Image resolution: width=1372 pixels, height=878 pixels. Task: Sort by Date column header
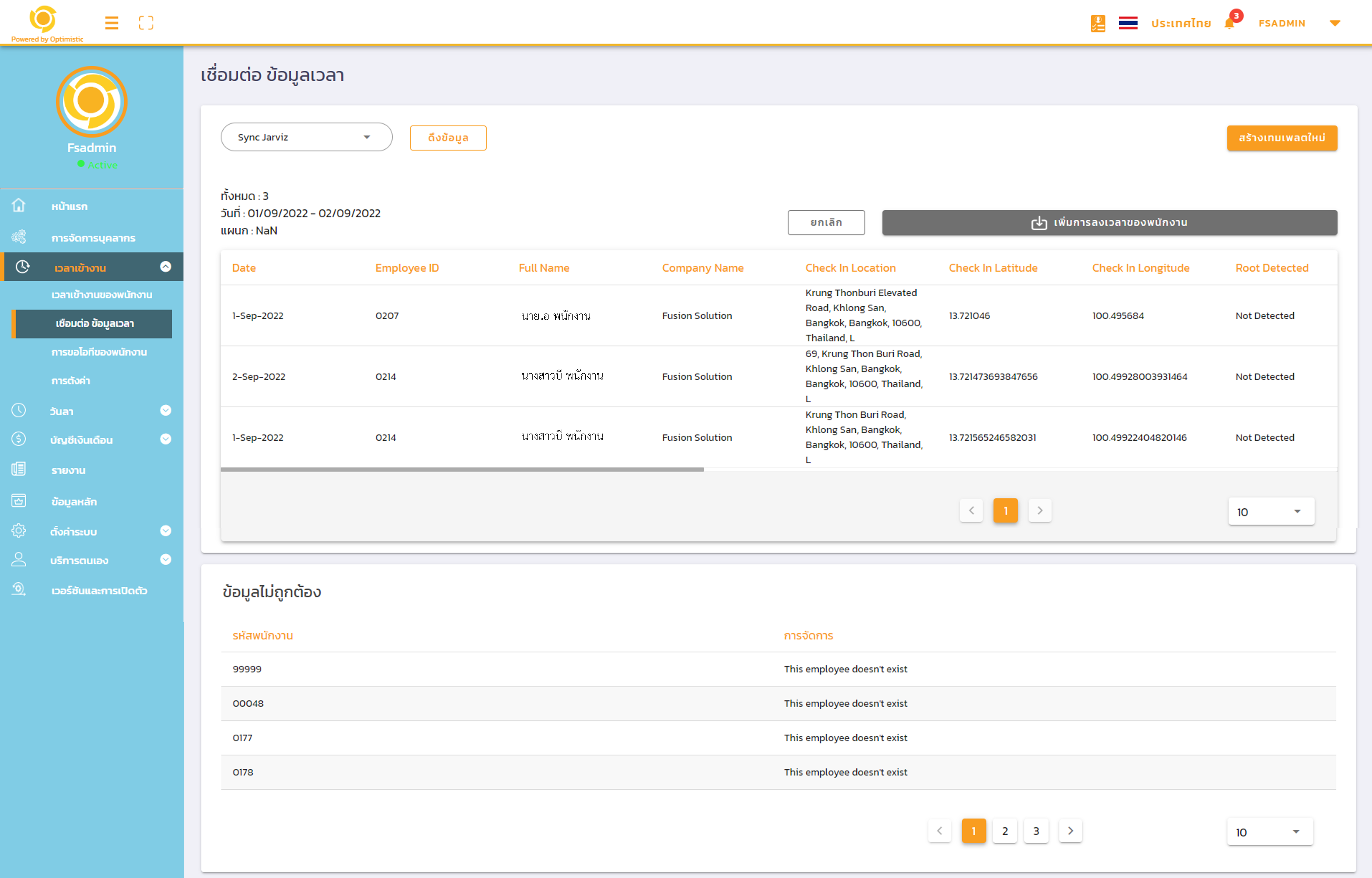244,268
